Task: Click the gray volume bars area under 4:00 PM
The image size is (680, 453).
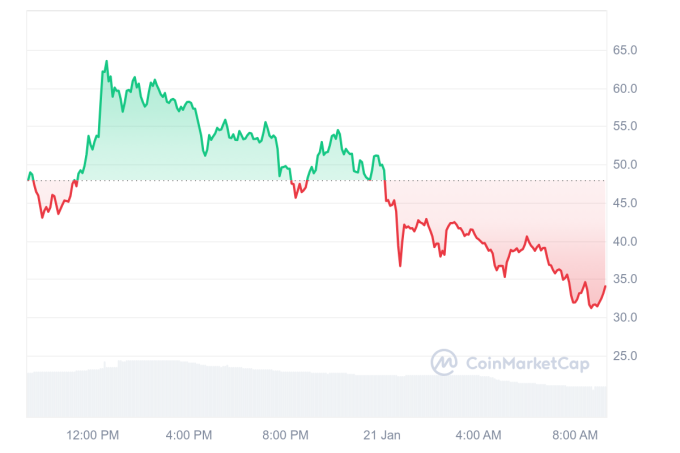Action: pos(189,390)
